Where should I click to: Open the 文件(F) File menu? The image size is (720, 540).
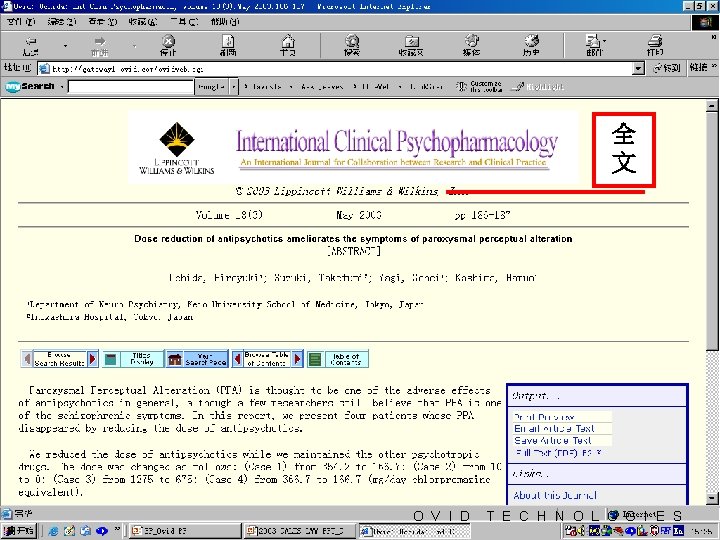coord(21,22)
